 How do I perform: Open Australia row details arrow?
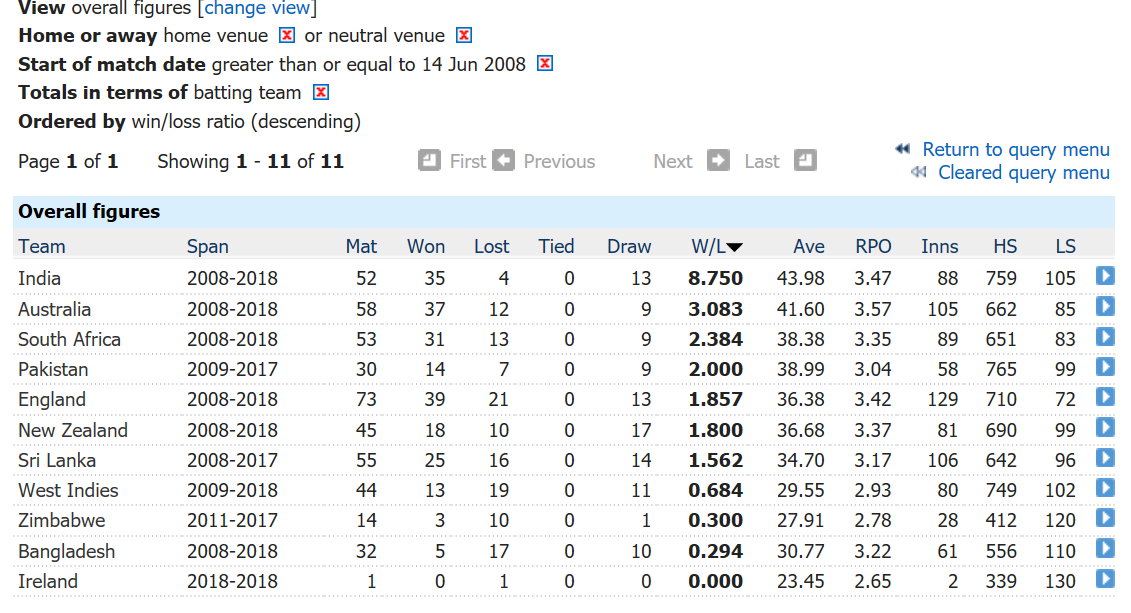(x=1105, y=307)
